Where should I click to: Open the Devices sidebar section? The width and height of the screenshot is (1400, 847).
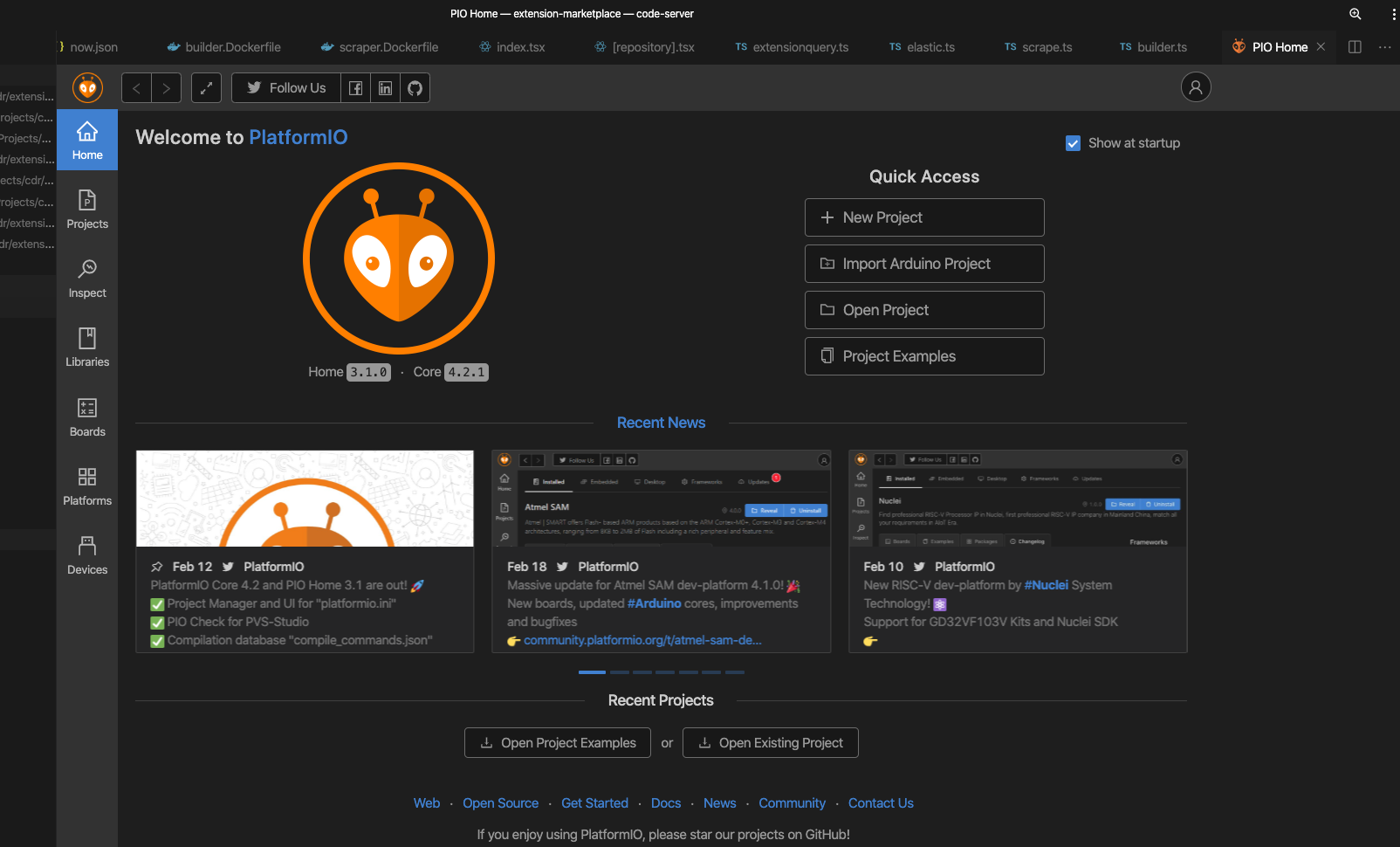tap(87, 555)
